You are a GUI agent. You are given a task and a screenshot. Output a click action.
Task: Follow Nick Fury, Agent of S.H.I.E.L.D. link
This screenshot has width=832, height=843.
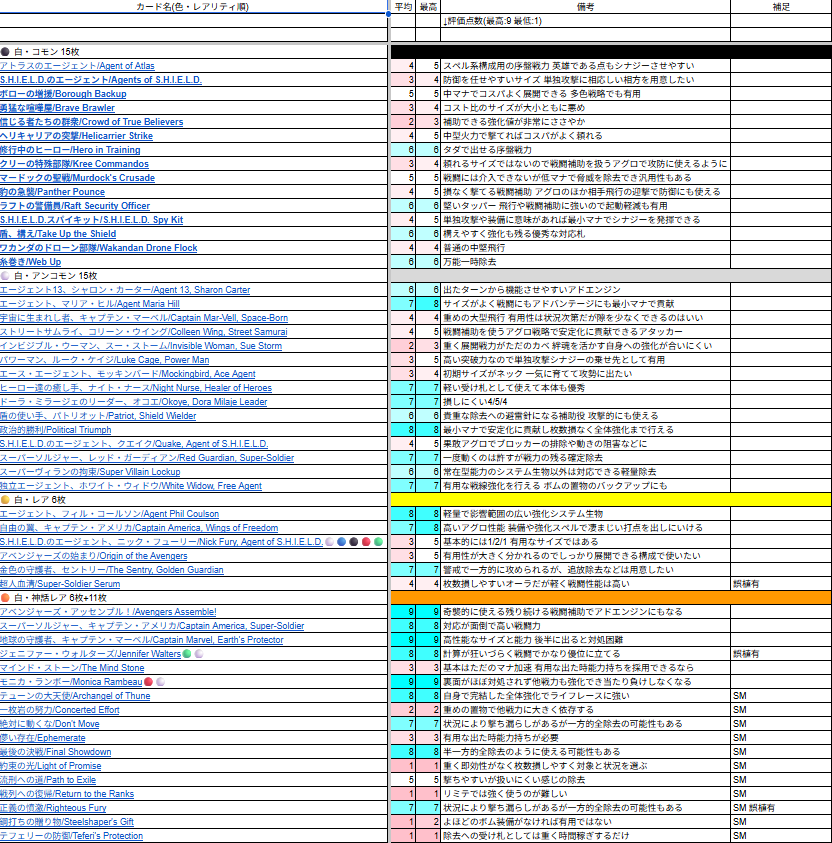point(161,541)
